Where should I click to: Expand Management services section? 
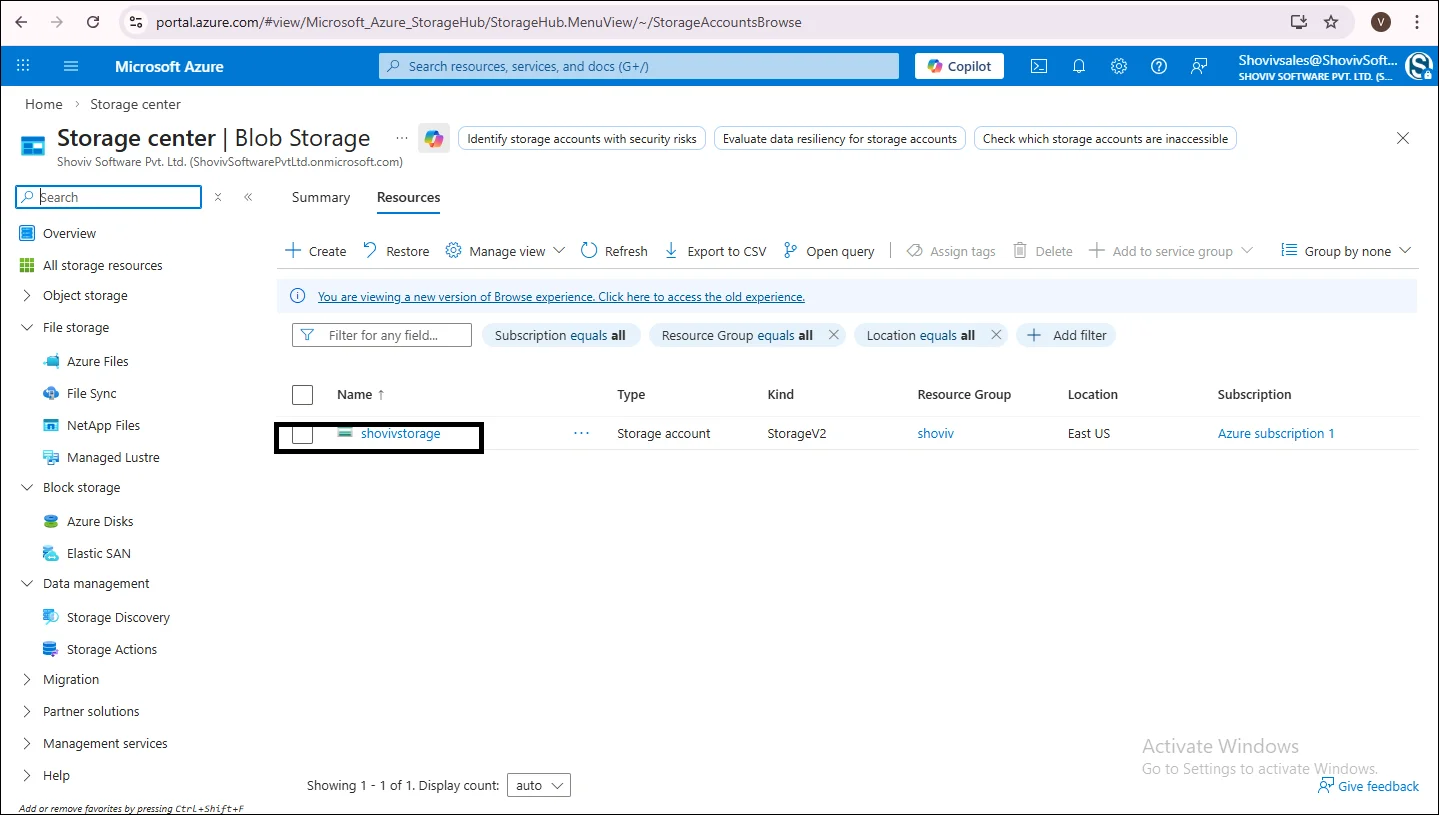pos(27,744)
